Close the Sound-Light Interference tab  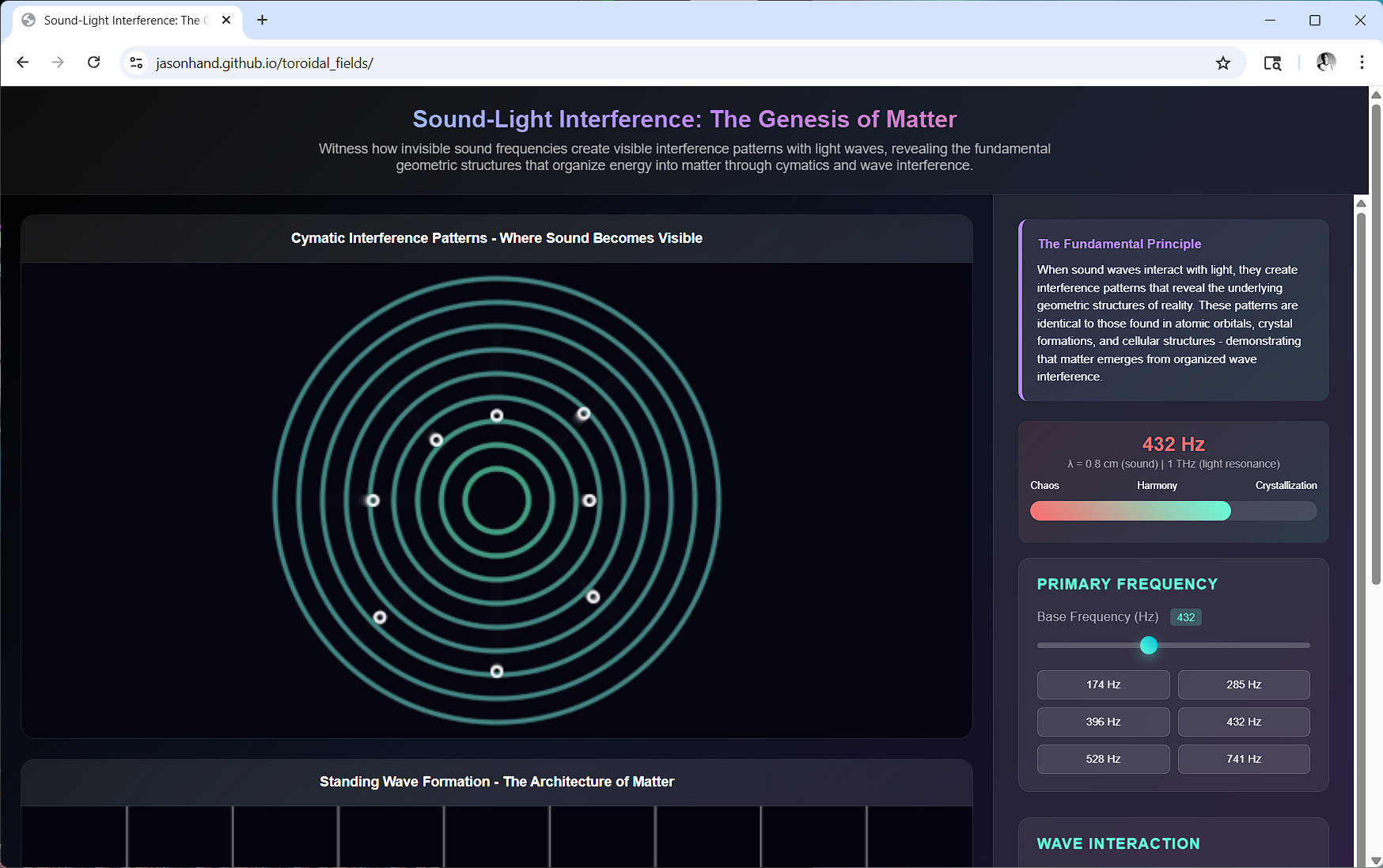point(226,20)
